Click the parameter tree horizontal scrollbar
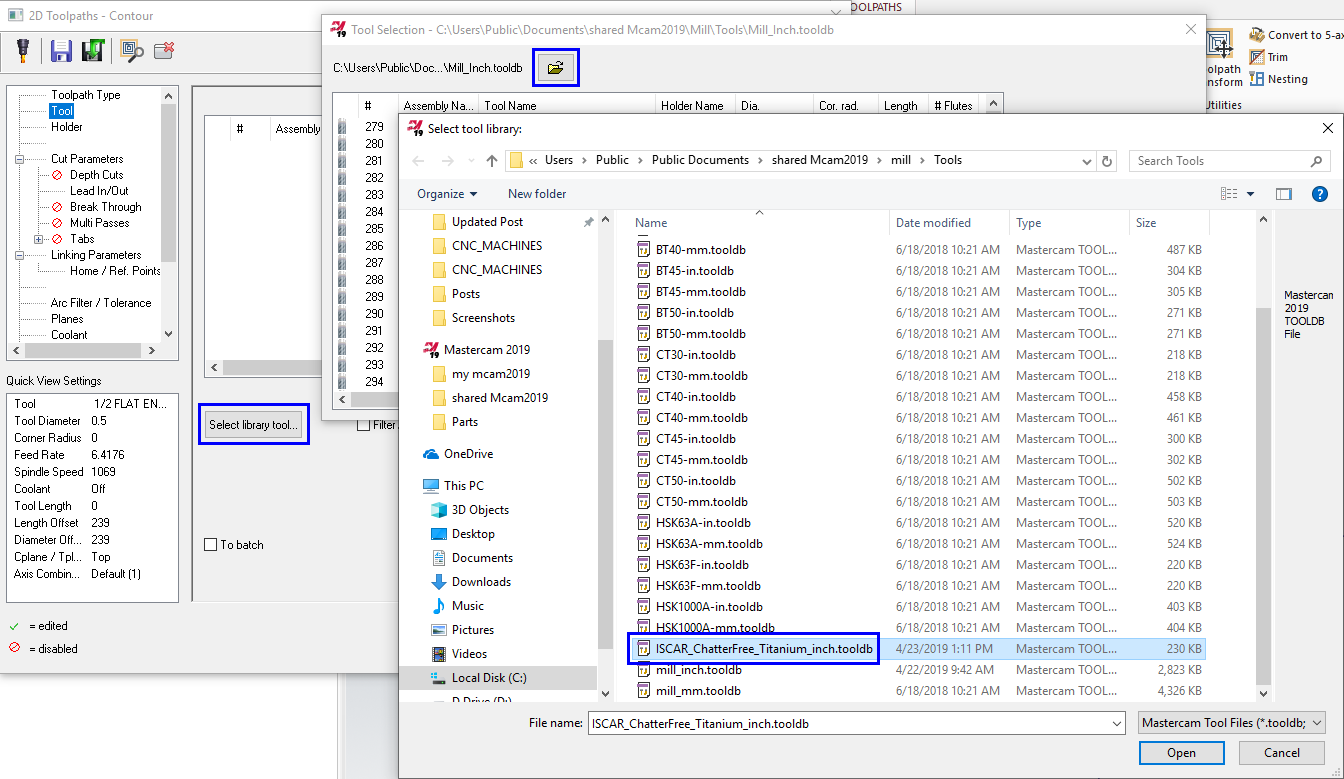 point(84,351)
